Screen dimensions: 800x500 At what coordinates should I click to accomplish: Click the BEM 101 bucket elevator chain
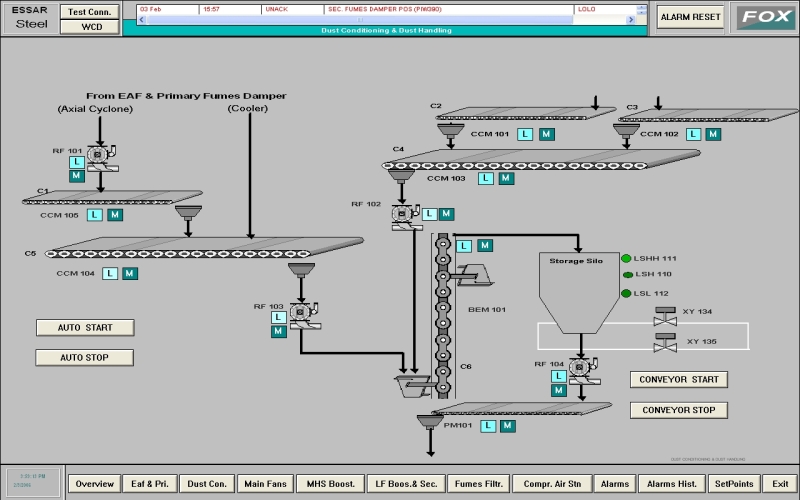pos(442,316)
